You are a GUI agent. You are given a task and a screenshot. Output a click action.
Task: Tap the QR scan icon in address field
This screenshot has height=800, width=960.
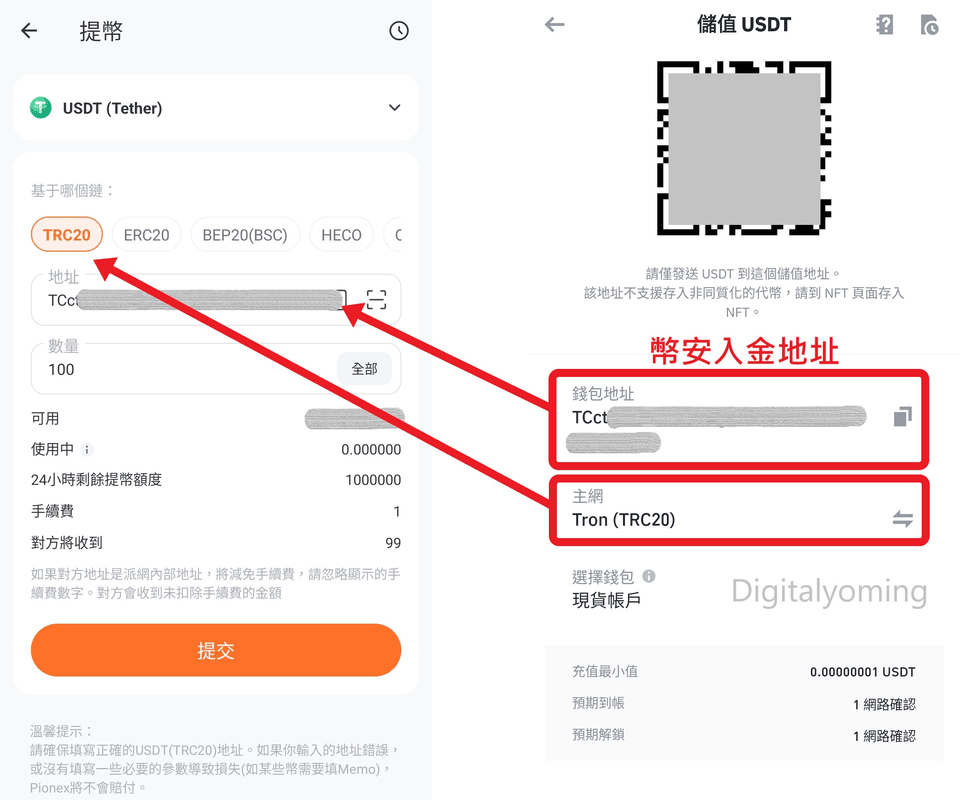(376, 299)
